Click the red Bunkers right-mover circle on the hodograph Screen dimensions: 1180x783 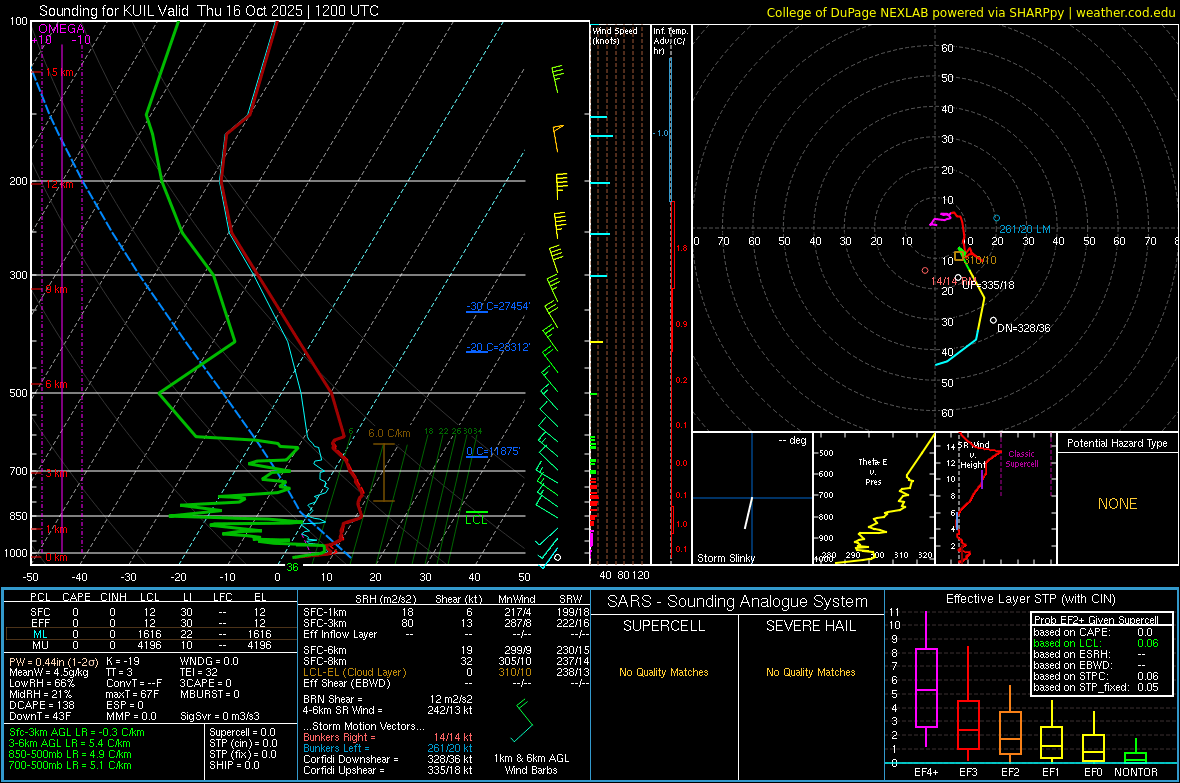[925, 270]
